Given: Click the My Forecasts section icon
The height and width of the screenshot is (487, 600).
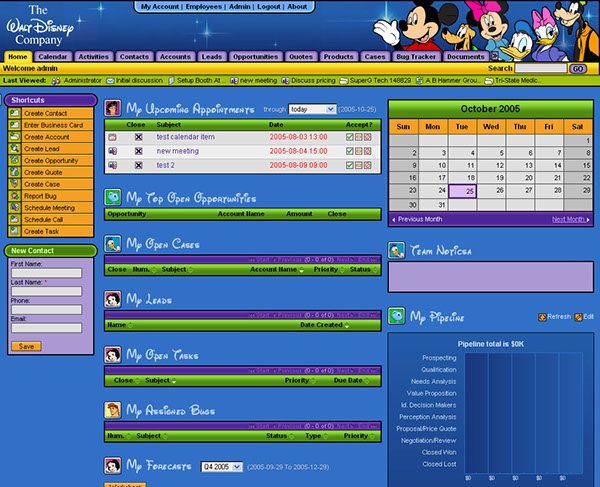Looking at the screenshot, I should 113,466.
